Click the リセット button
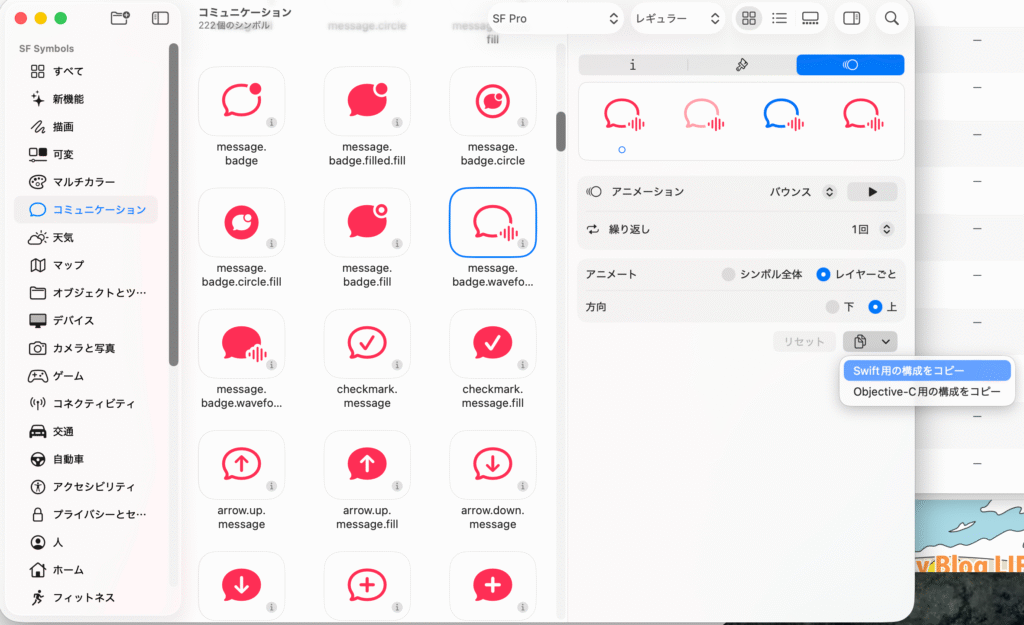Screen dimensions: 1024x625 click(x=803, y=342)
